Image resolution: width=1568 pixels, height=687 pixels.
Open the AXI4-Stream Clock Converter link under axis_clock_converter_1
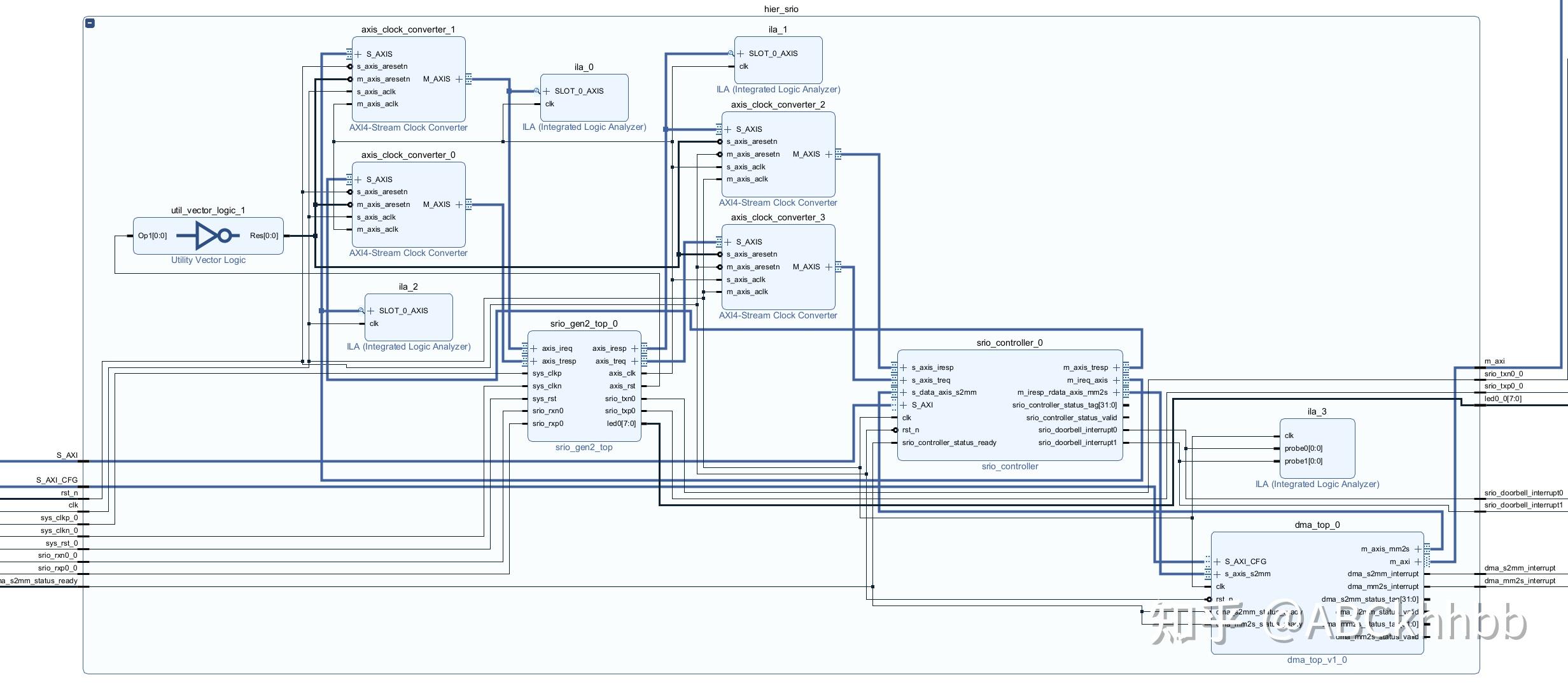[x=409, y=127]
